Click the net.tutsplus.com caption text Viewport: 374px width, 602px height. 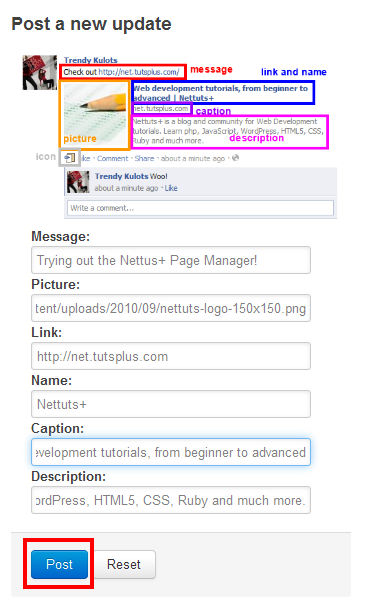click(161, 109)
